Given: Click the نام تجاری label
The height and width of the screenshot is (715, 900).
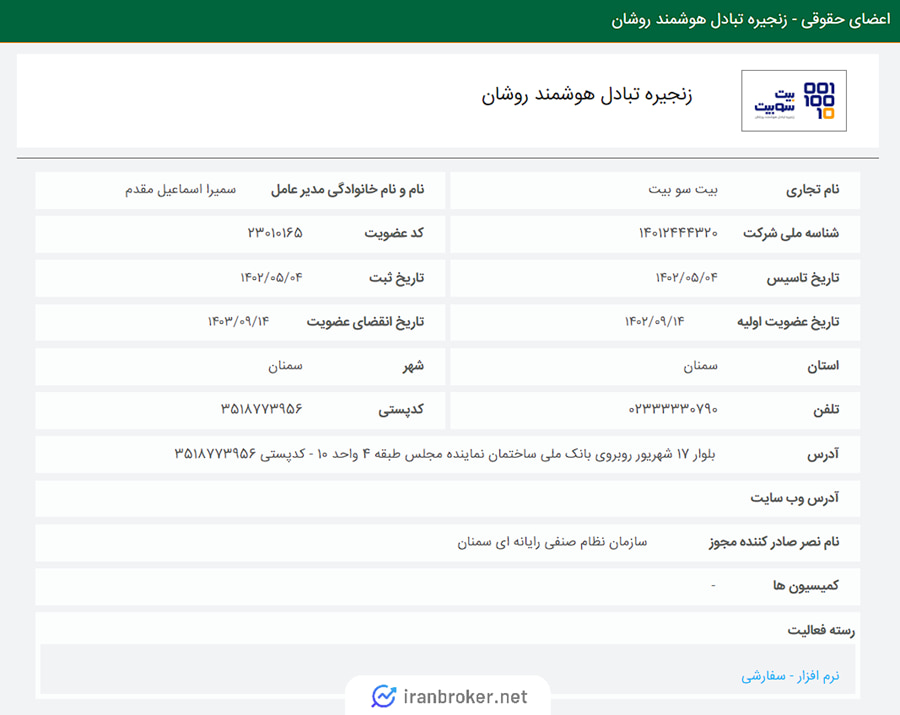Looking at the screenshot, I should click(x=812, y=189).
